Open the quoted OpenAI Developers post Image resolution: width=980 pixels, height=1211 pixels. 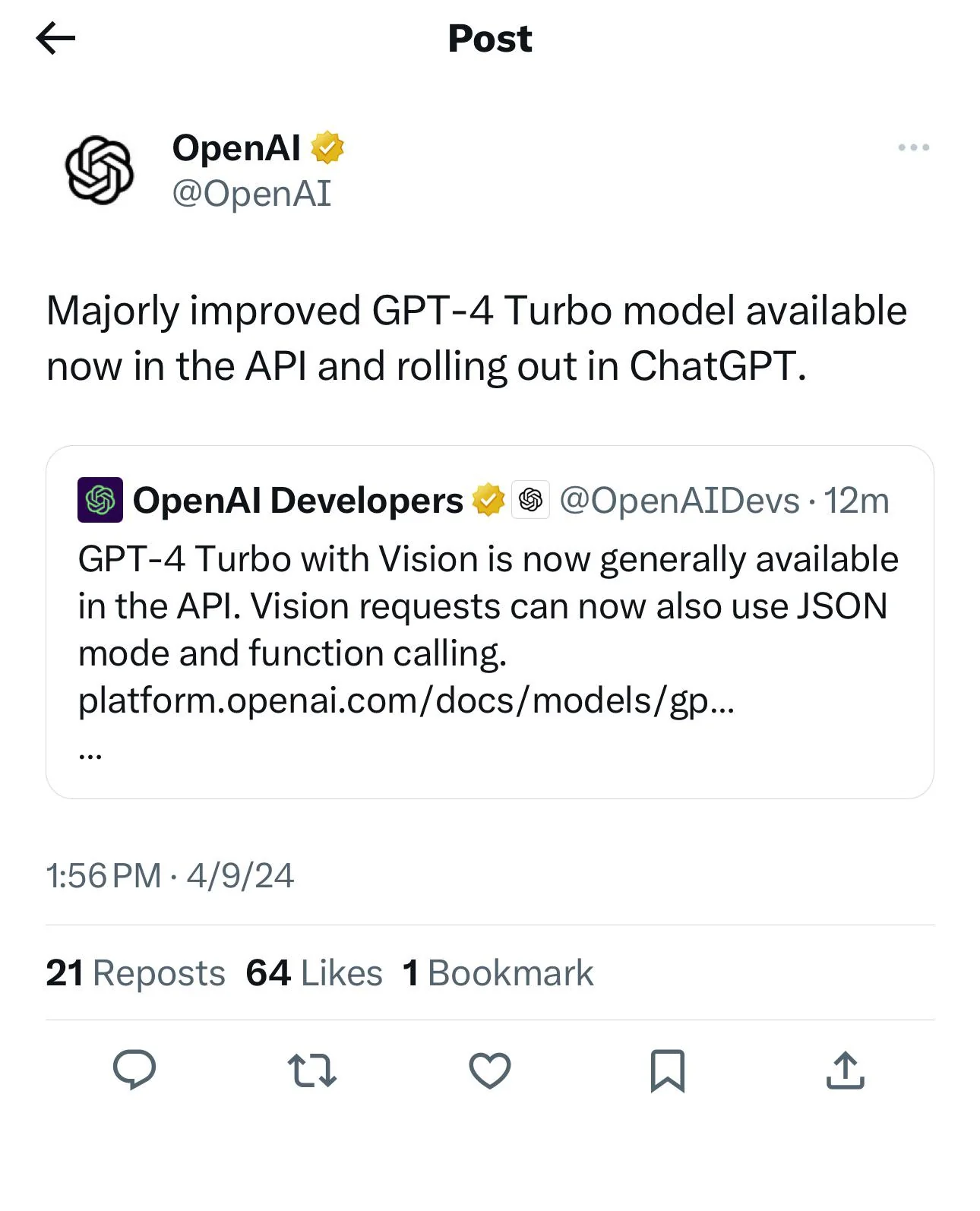[x=490, y=622]
